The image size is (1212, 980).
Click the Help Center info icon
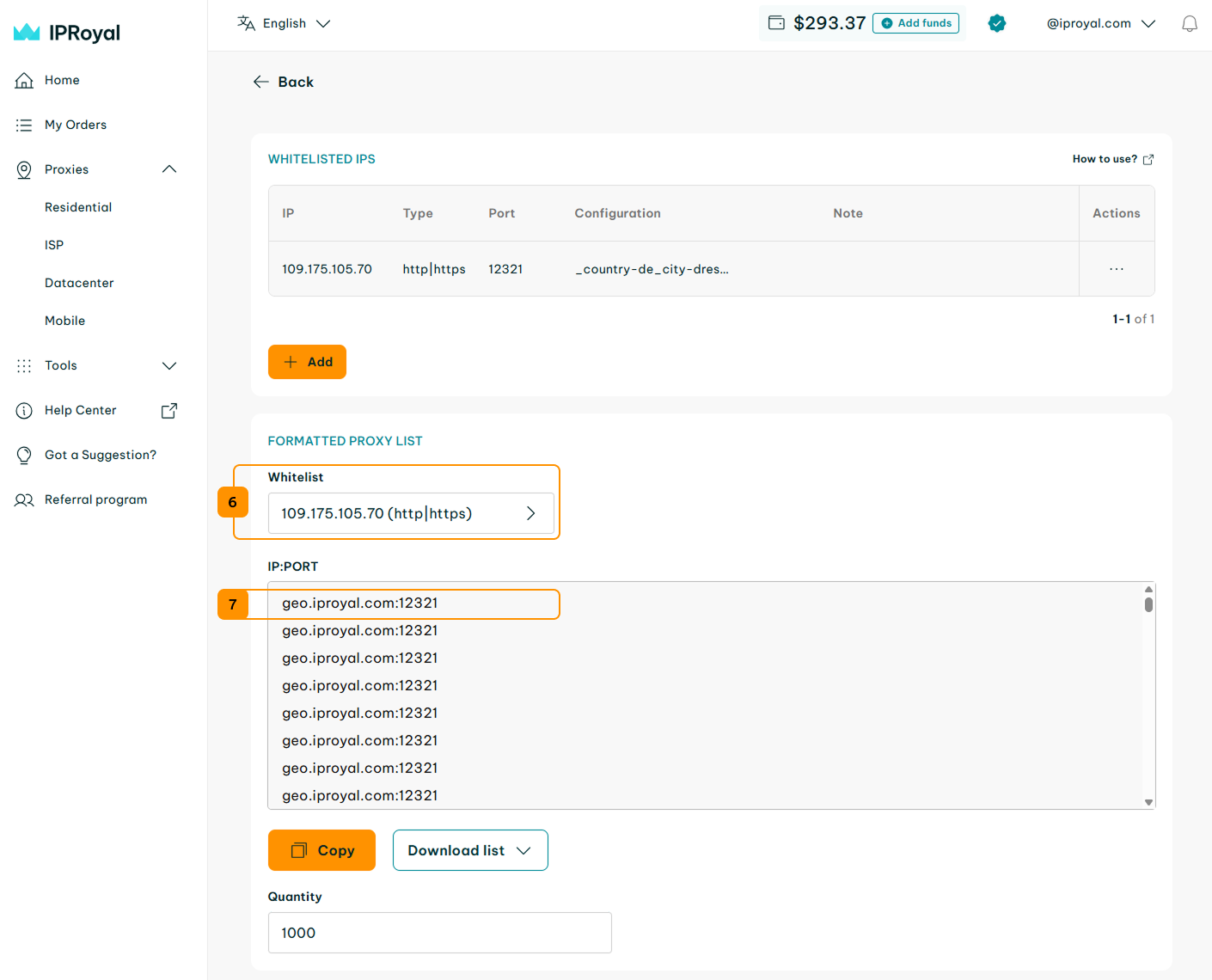[24, 410]
